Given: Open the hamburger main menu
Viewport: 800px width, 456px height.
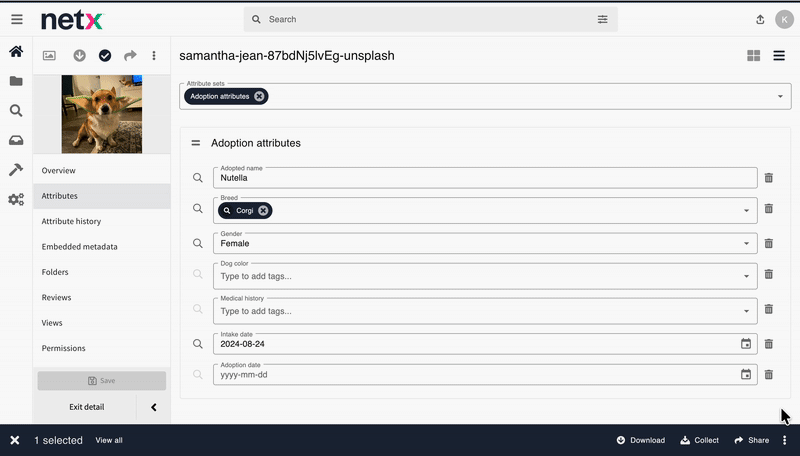Looking at the screenshot, I should [x=16, y=20].
